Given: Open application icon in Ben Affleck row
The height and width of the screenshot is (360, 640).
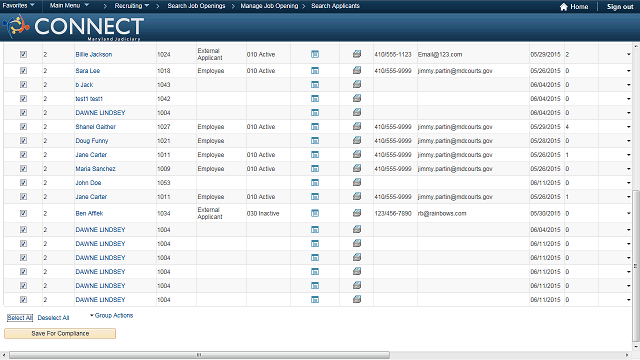Looking at the screenshot, I should point(315,213).
